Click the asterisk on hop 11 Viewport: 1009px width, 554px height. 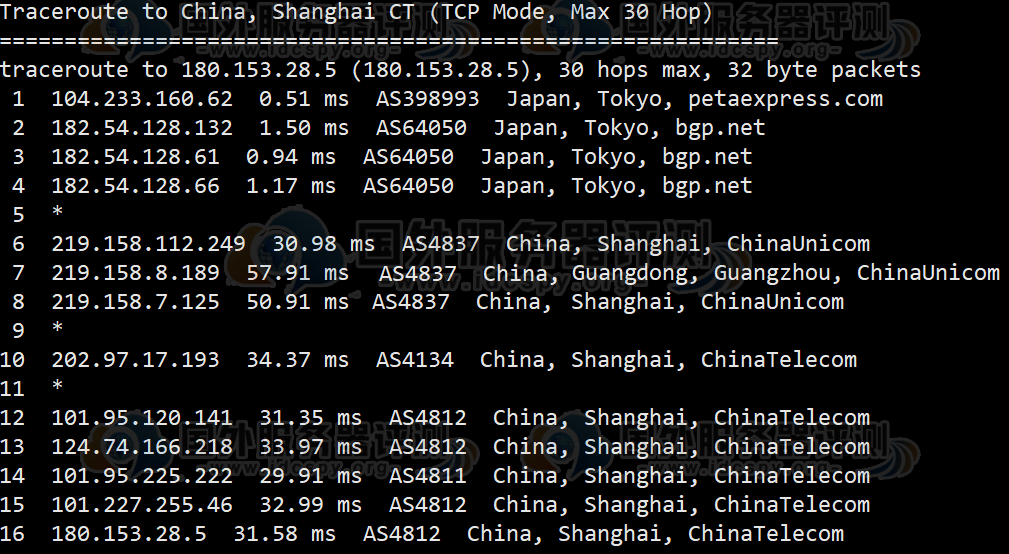point(57,385)
